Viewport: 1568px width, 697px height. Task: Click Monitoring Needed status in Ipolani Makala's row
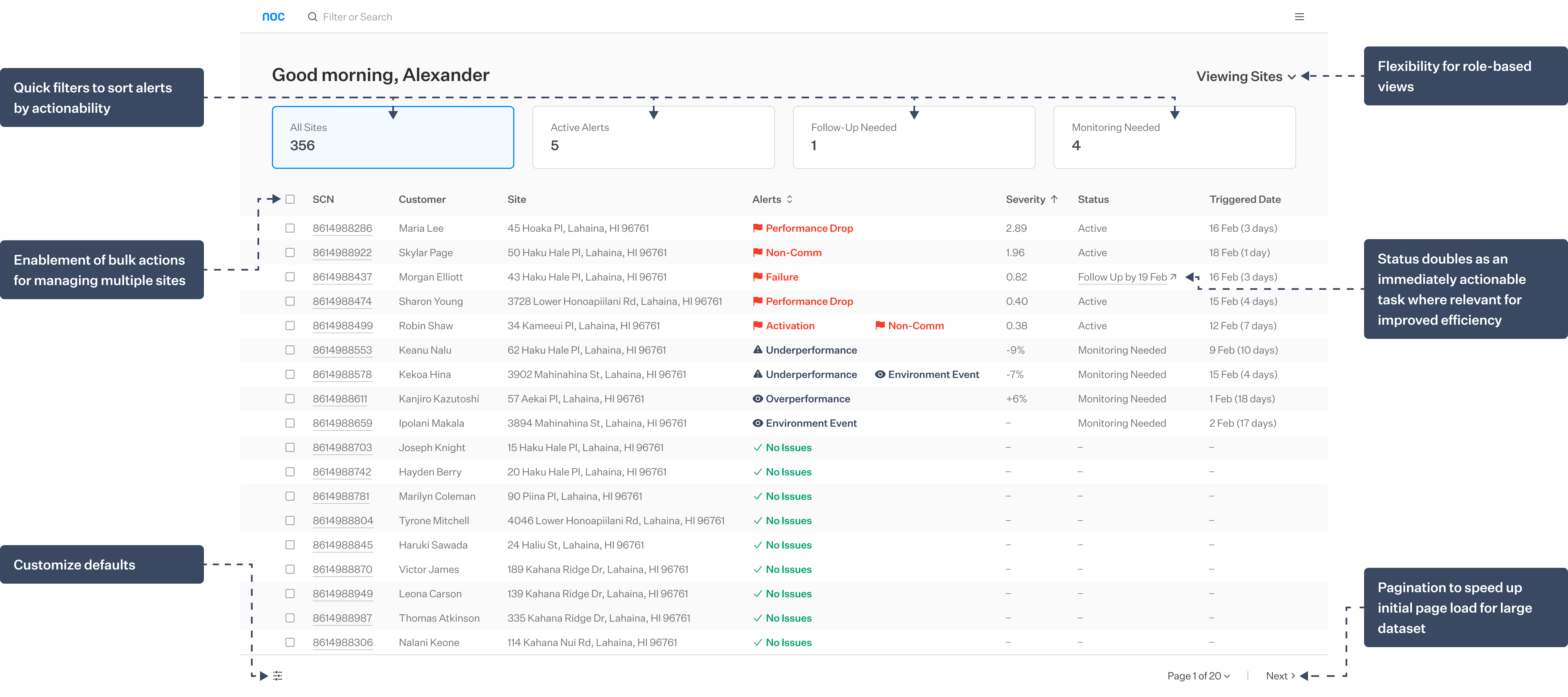tap(1122, 423)
